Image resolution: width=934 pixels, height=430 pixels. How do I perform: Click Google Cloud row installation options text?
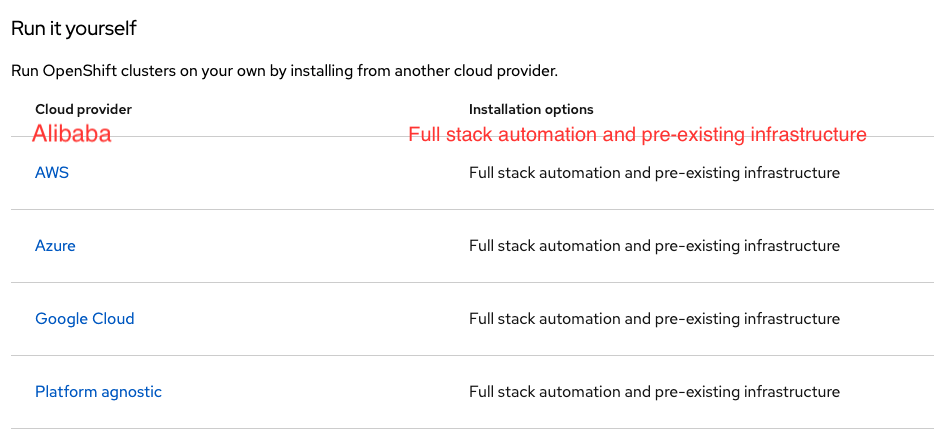(x=654, y=319)
